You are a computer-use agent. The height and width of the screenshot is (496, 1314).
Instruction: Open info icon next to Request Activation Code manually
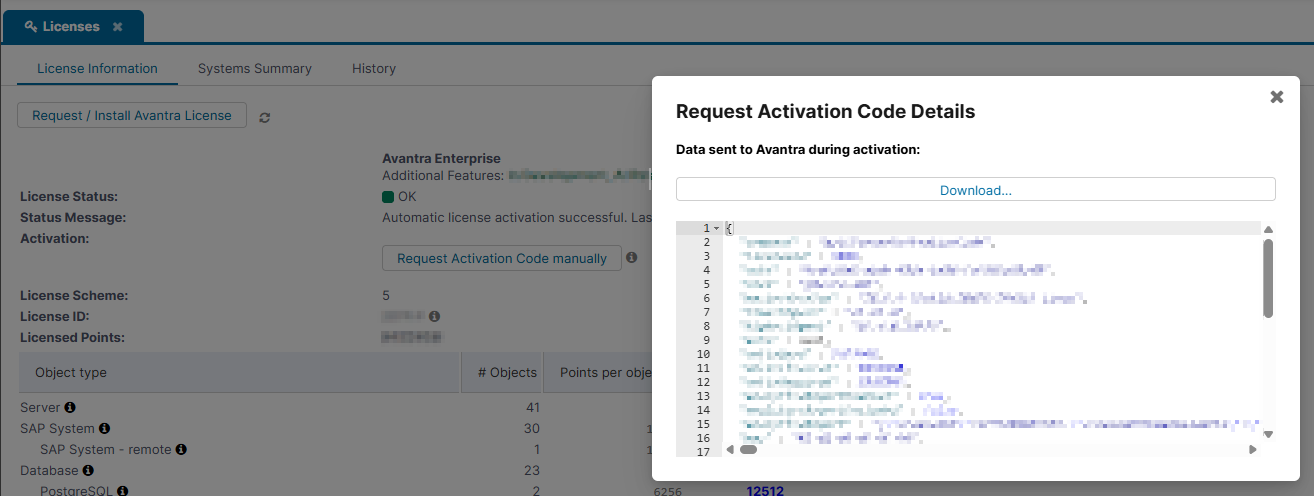point(632,258)
